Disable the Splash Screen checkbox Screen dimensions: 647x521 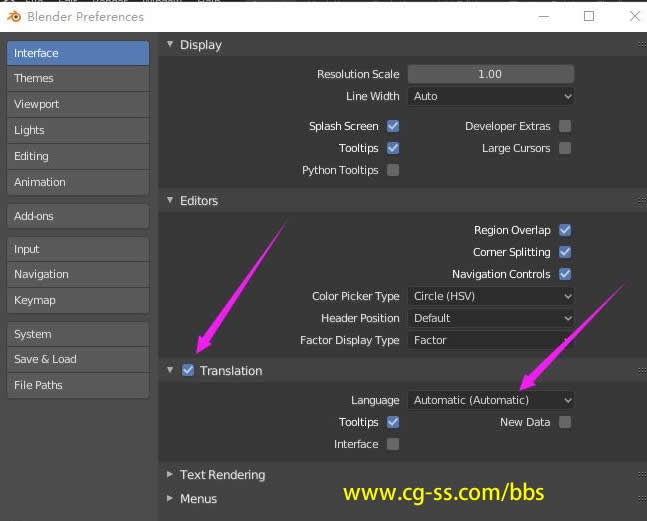click(x=393, y=127)
